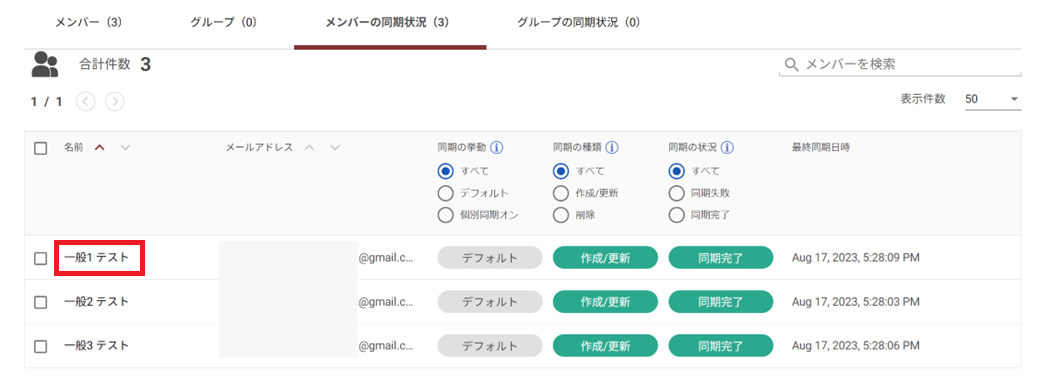Sort 名前 column ascending arrow
The image size is (1039, 384).
pyautogui.click(x=99, y=148)
